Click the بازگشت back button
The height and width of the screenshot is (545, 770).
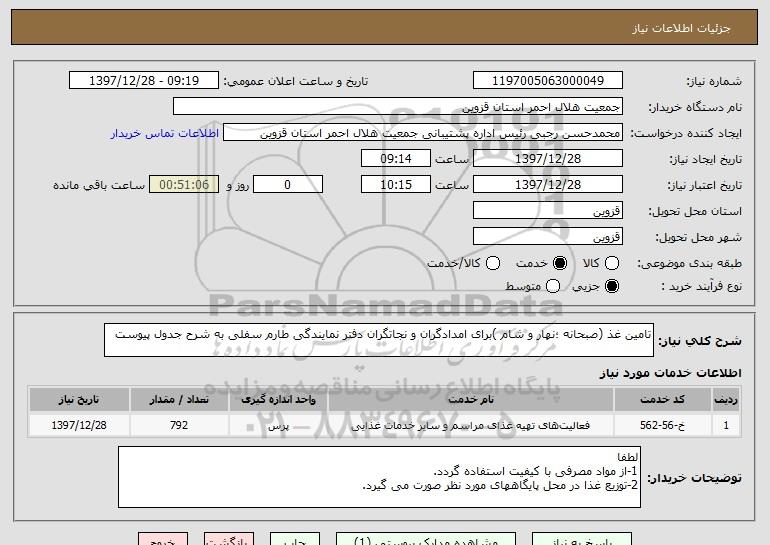pyautogui.click(x=229, y=539)
